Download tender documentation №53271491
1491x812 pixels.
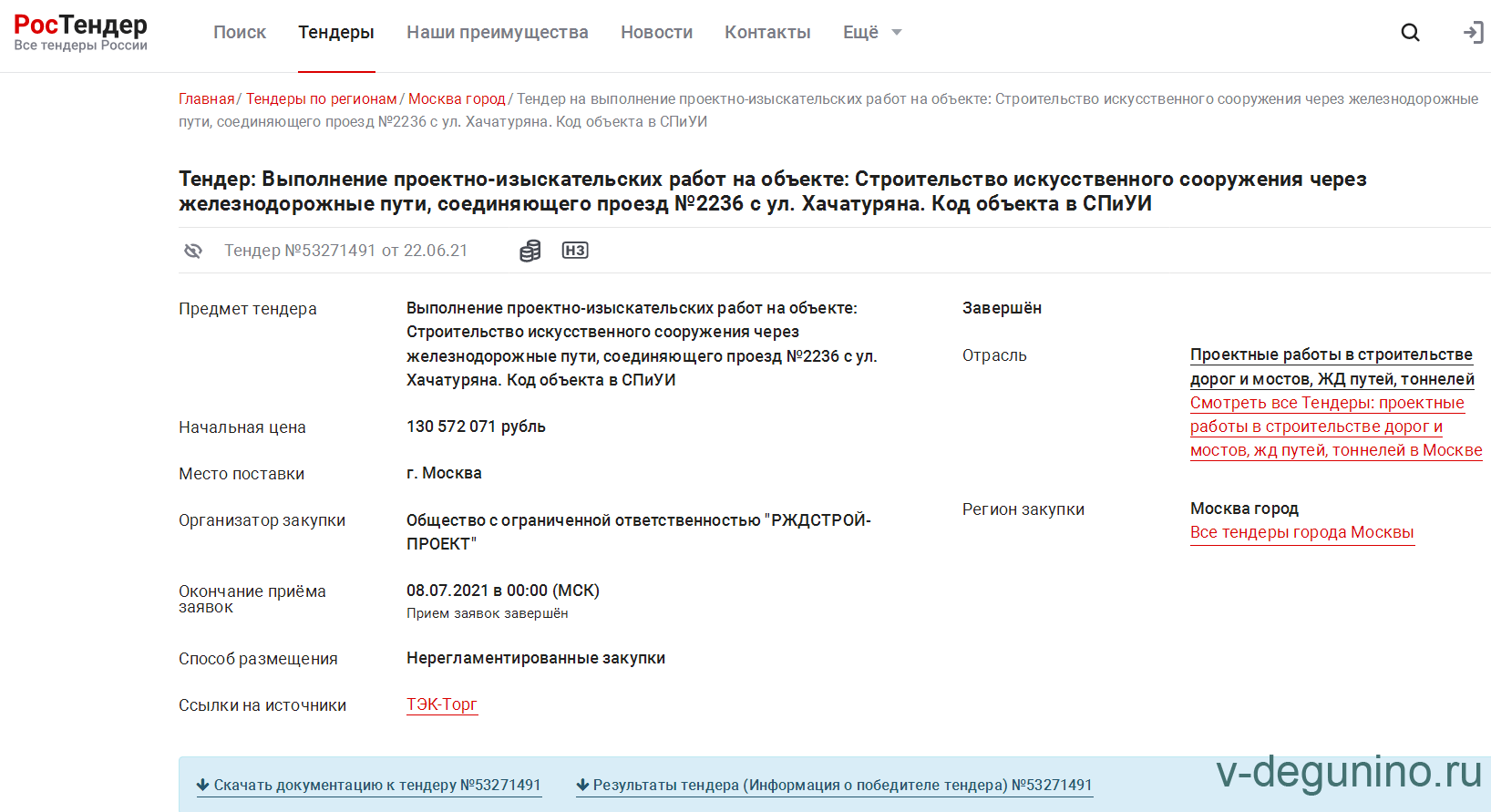pos(369,785)
